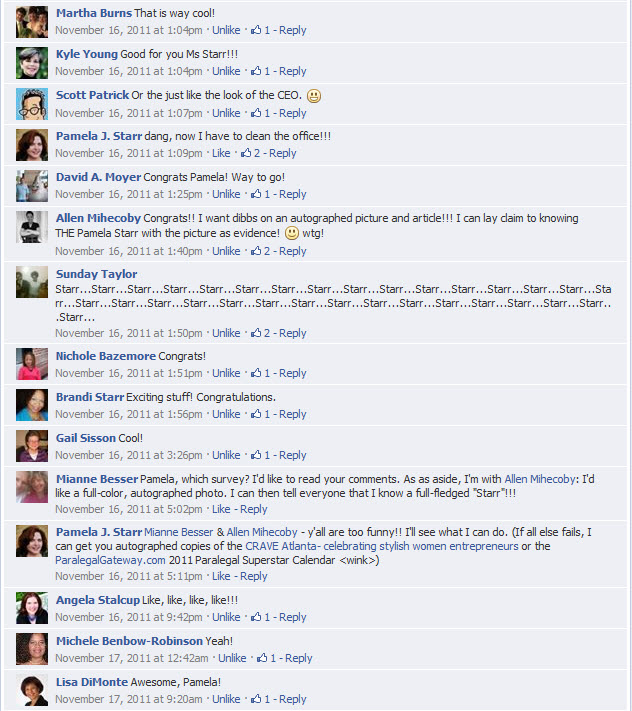Click thumbs-up count on Pamela's office comment
632x711 pixels.
point(251,153)
